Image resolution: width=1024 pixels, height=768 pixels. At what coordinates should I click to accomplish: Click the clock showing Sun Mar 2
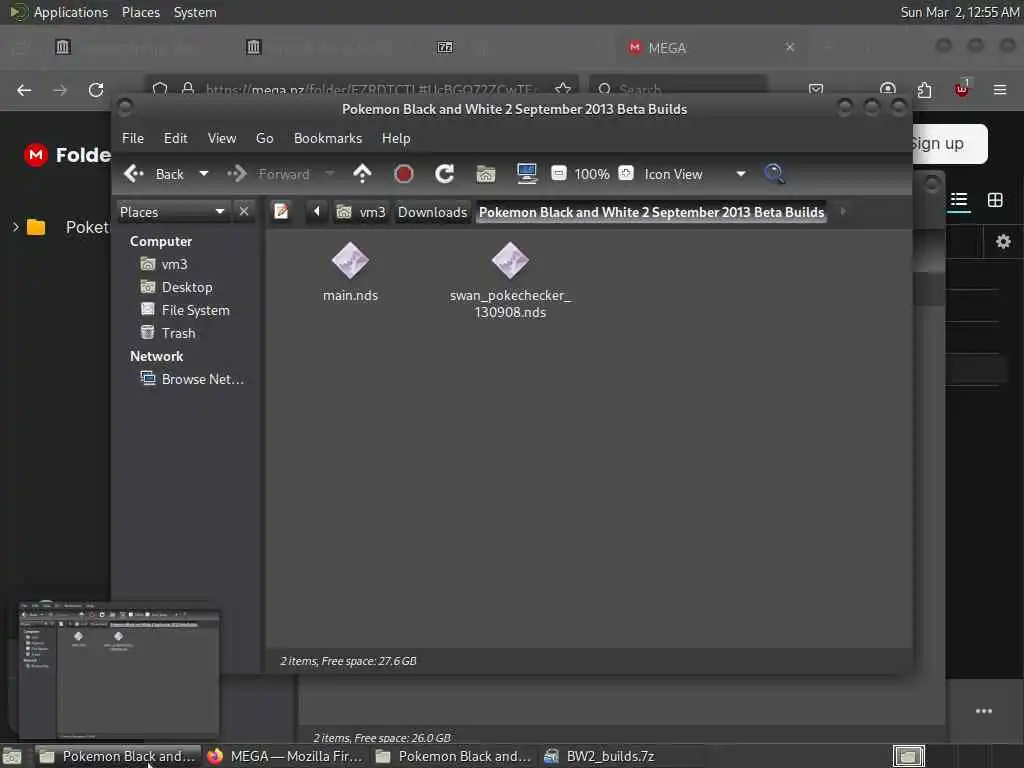(959, 12)
